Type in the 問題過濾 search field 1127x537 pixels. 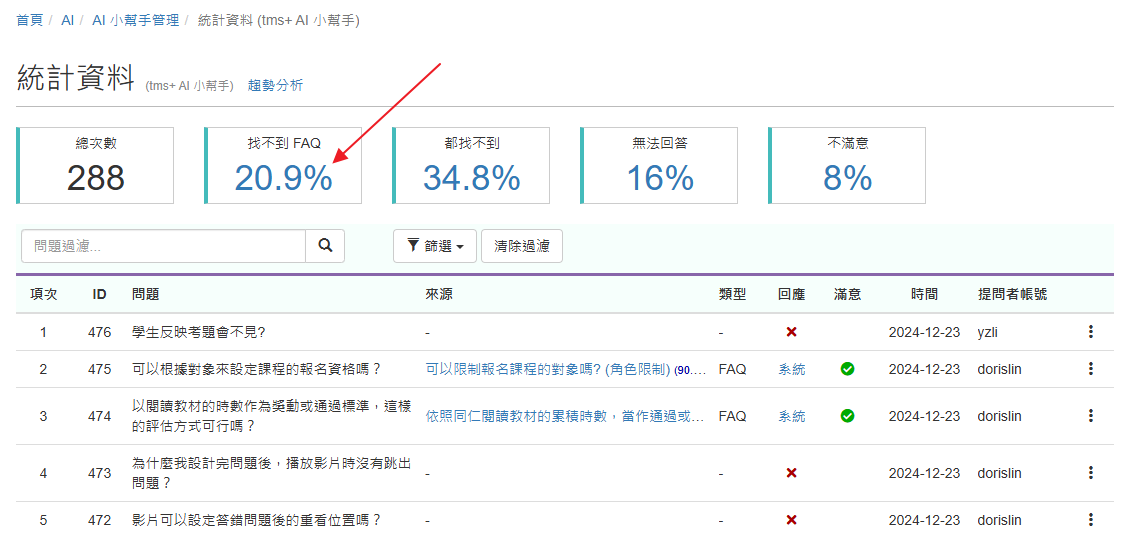(163, 246)
